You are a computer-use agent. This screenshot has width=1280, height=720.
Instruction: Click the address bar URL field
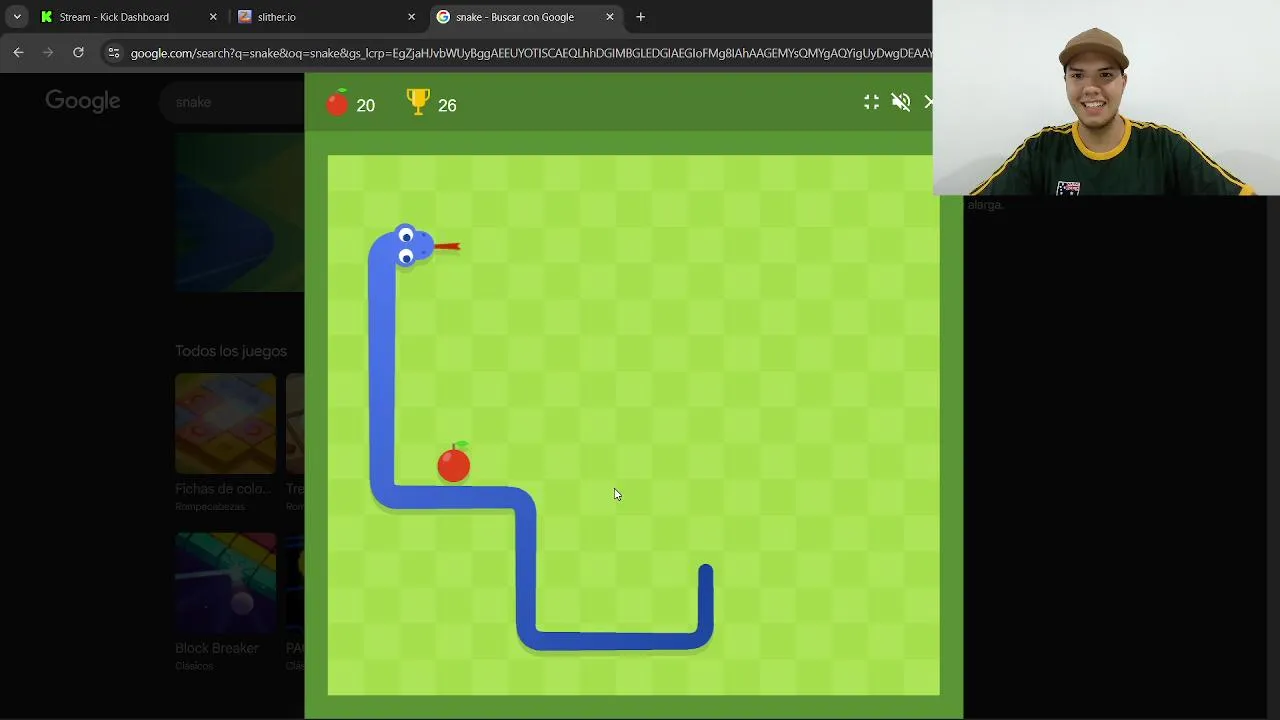coord(530,53)
